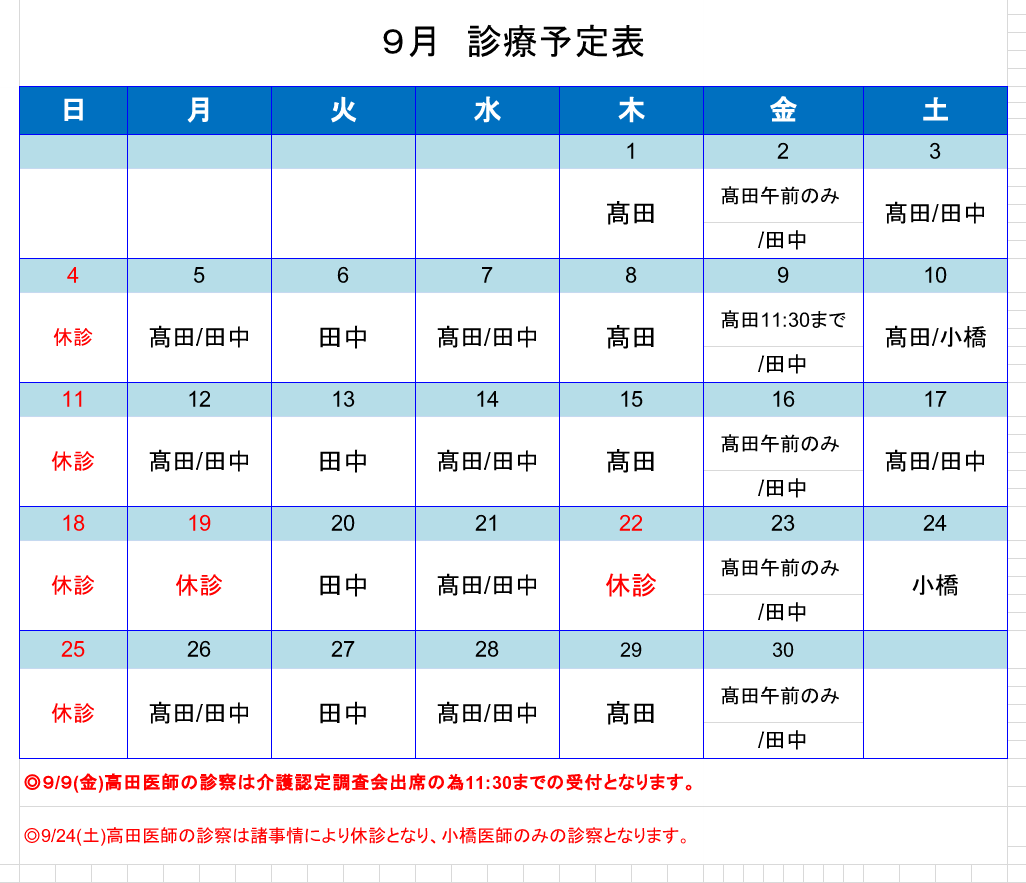This screenshot has height=883, width=1026.
Task: Click red date cell 25
Action: pyautogui.click(x=73, y=650)
